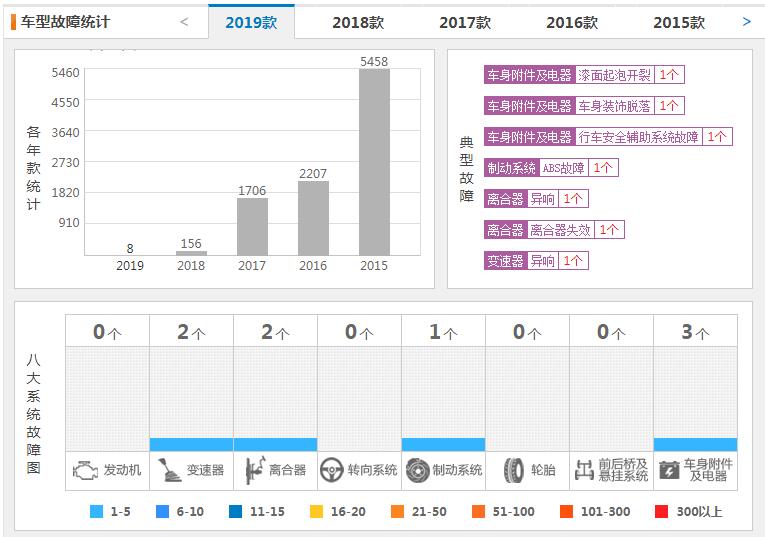Open the 2015款 tab

[679, 22]
